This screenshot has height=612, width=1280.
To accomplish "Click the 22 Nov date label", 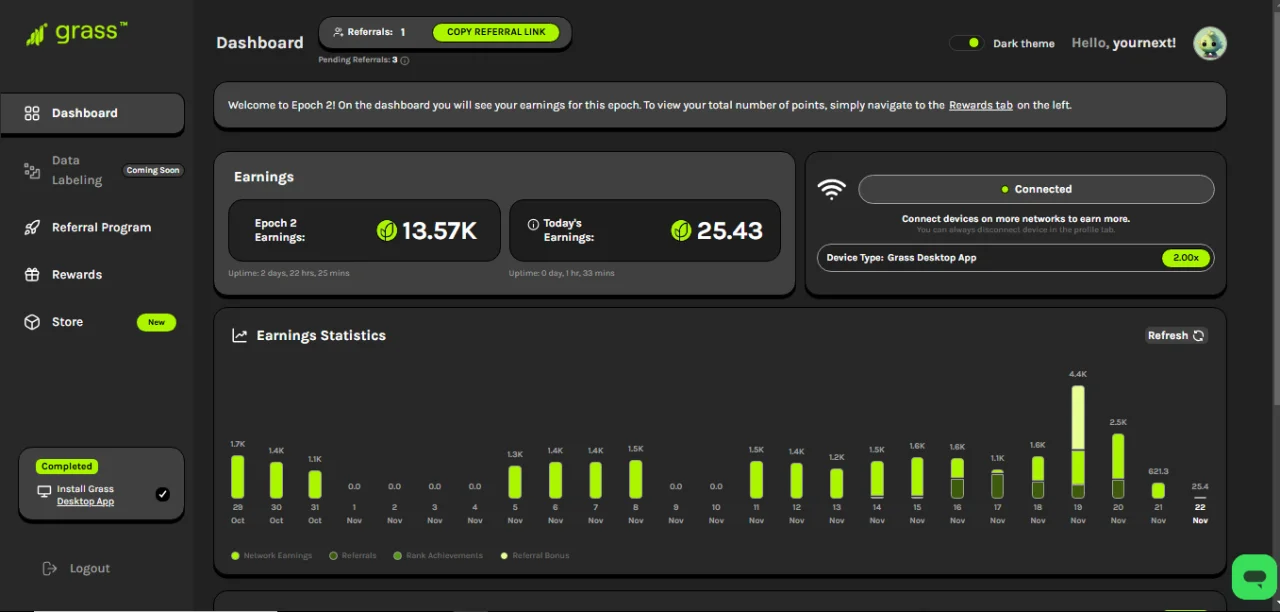I will pyautogui.click(x=1200, y=514).
